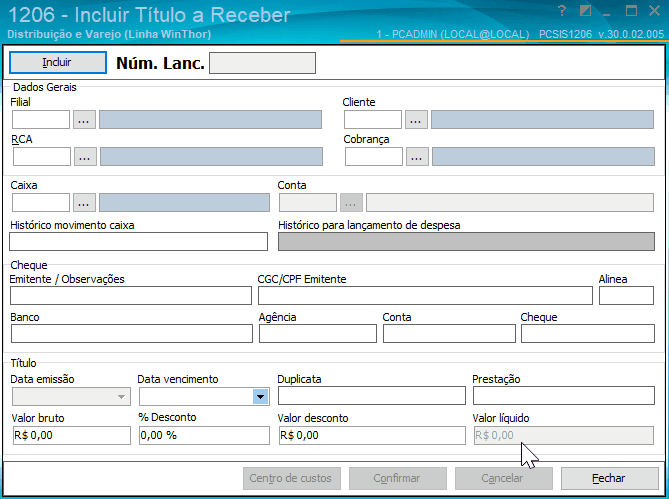Click the Fechar button
This screenshot has height=499, width=669.
tap(610, 479)
